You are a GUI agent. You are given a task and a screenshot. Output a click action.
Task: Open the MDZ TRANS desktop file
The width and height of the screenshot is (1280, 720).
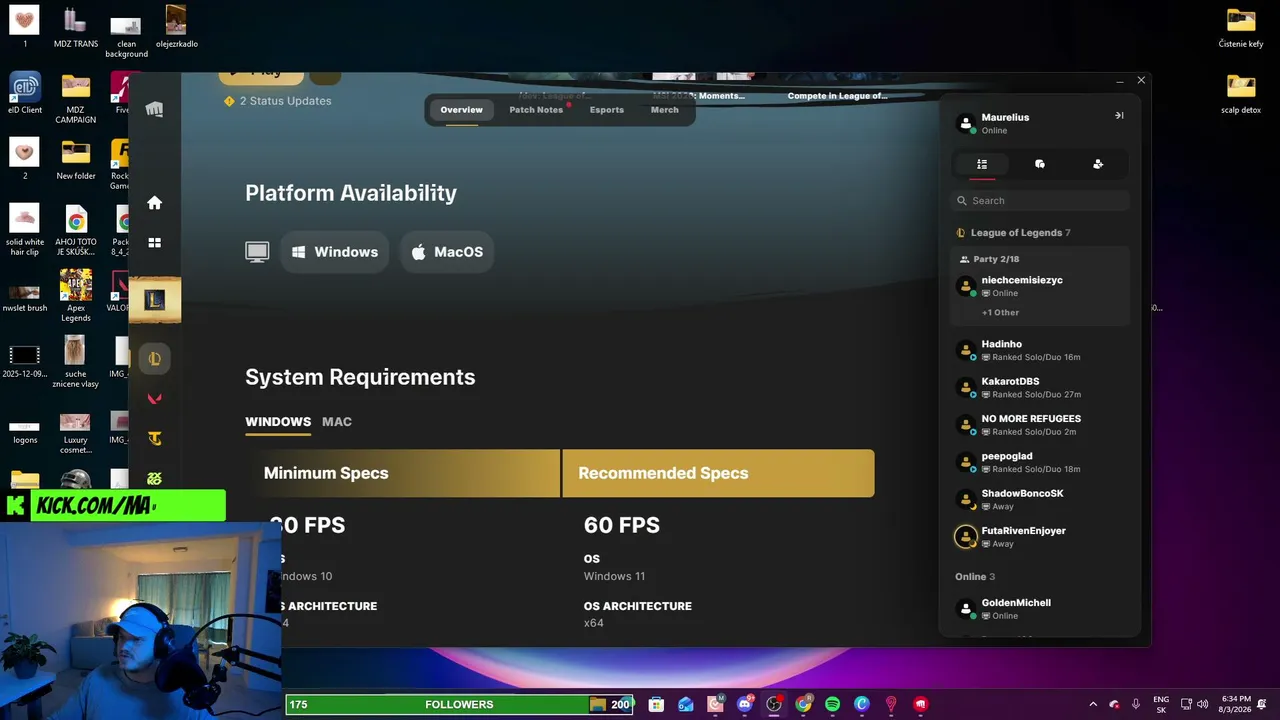(76, 27)
